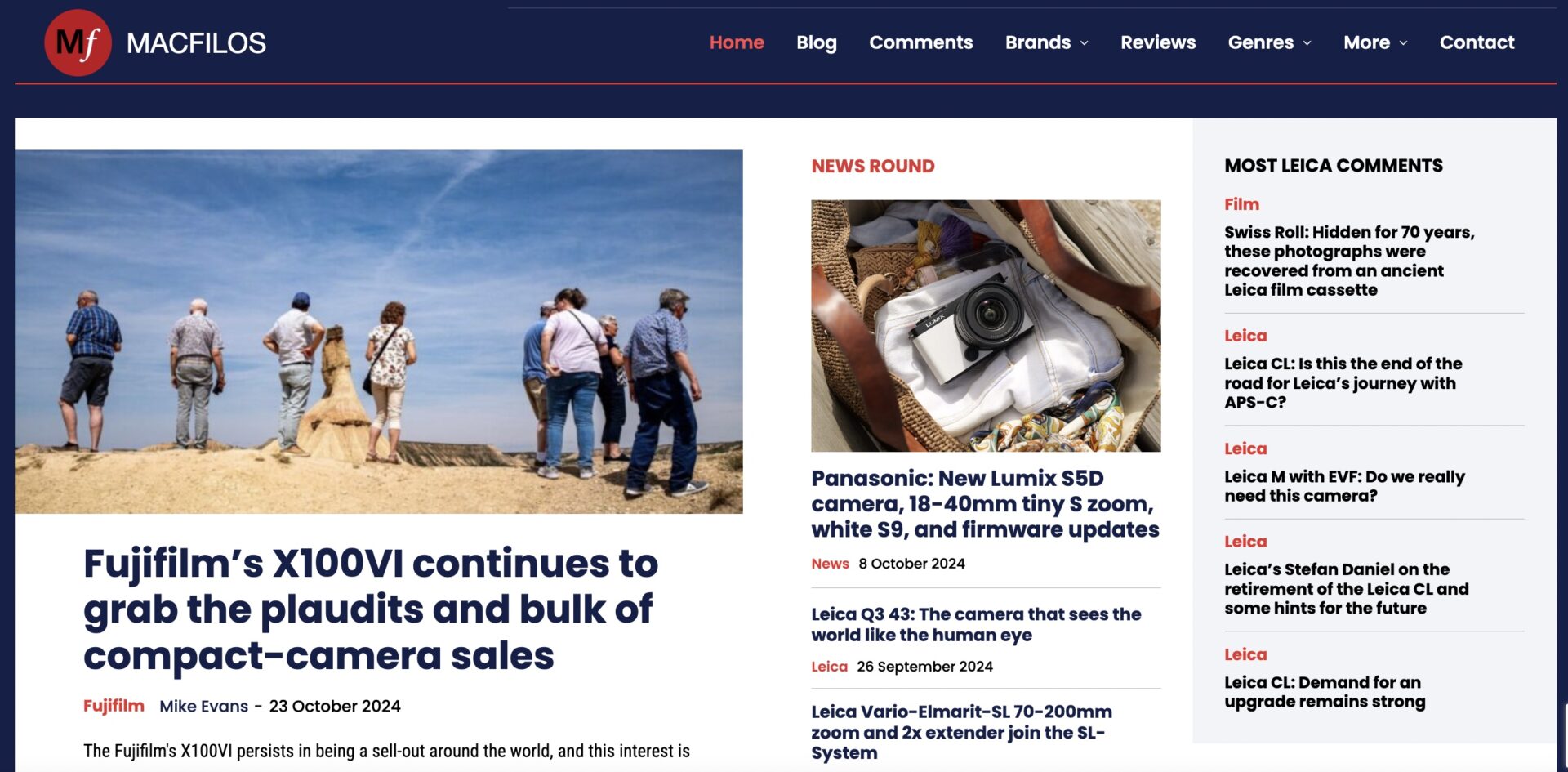This screenshot has width=1568, height=772.
Task: Go to the Comments page in navigation
Action: [920, 42]
